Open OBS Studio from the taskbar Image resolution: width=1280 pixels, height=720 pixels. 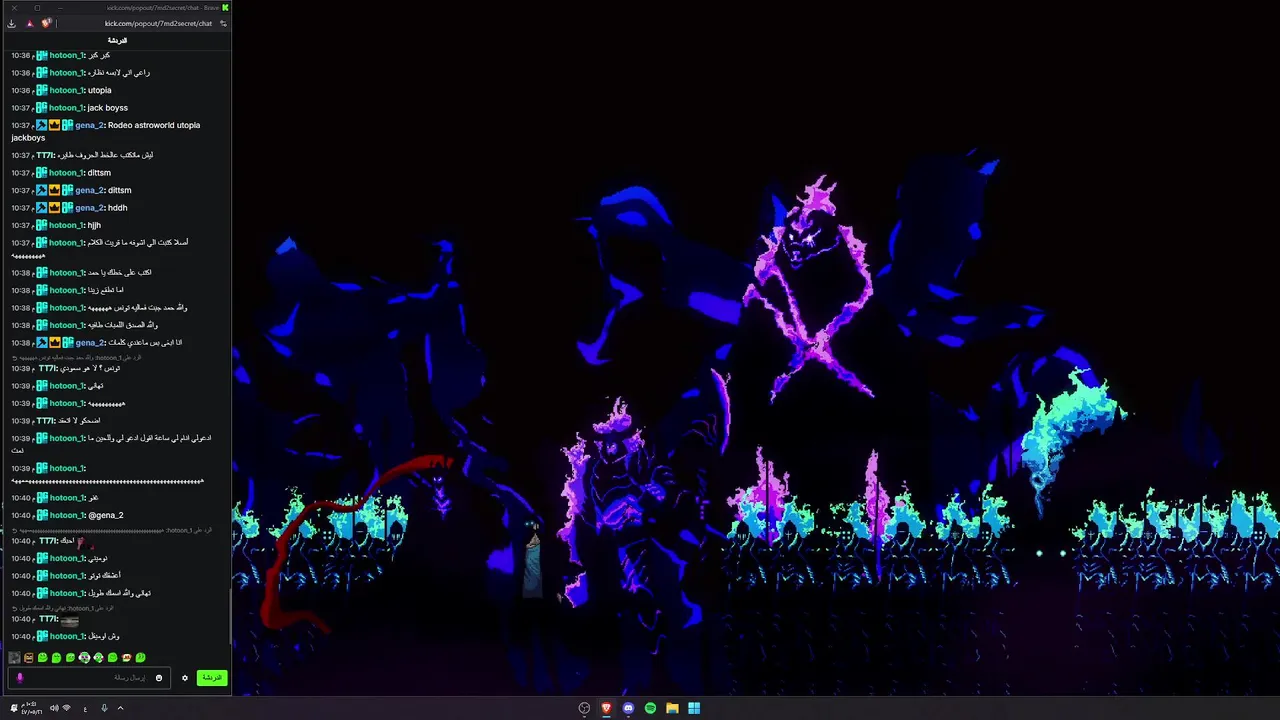pyautogui.click(x=584, y=708)
